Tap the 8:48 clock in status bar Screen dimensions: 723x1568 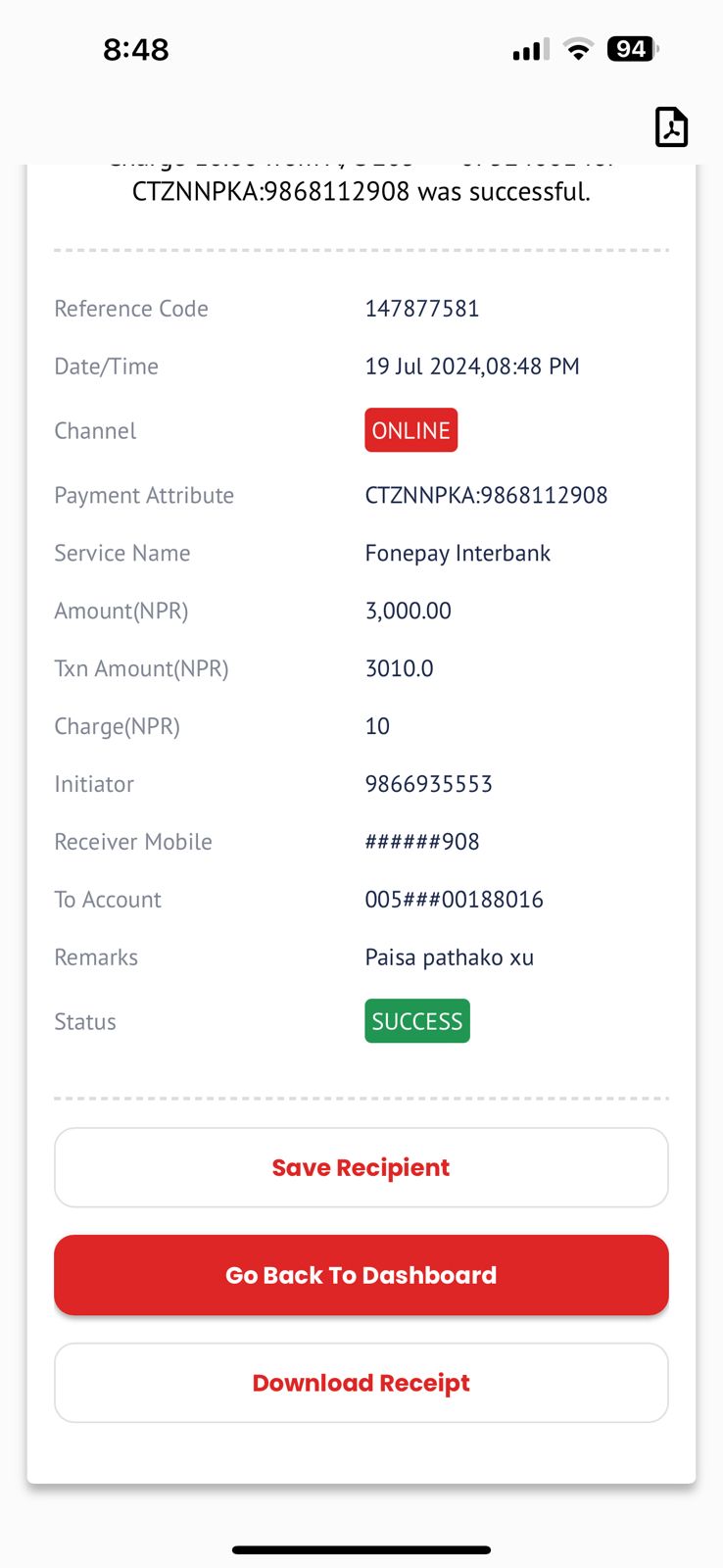136,49
